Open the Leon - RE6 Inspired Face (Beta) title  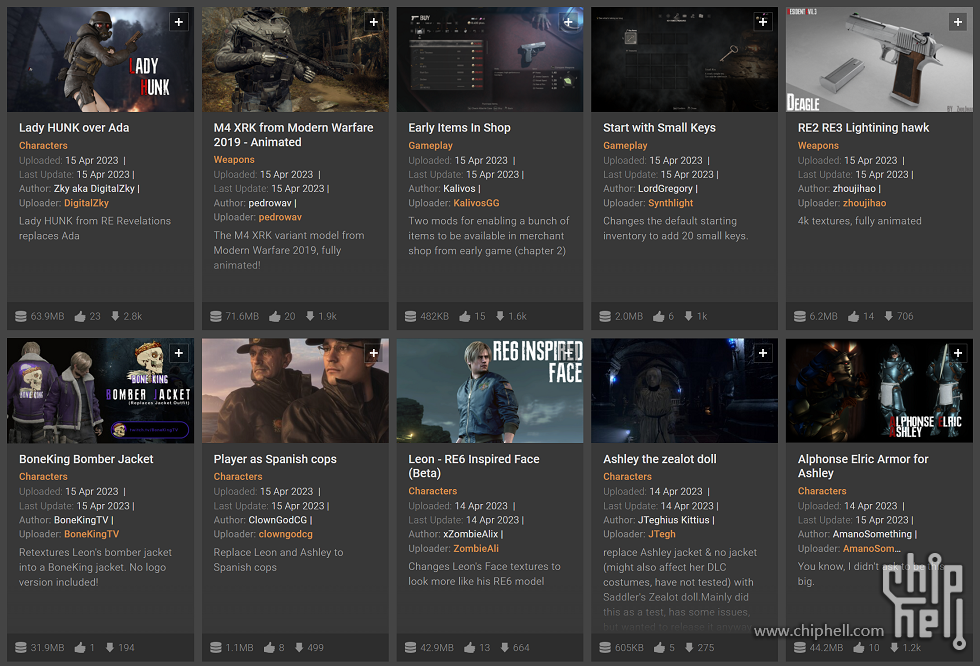(x=474, y=466)
